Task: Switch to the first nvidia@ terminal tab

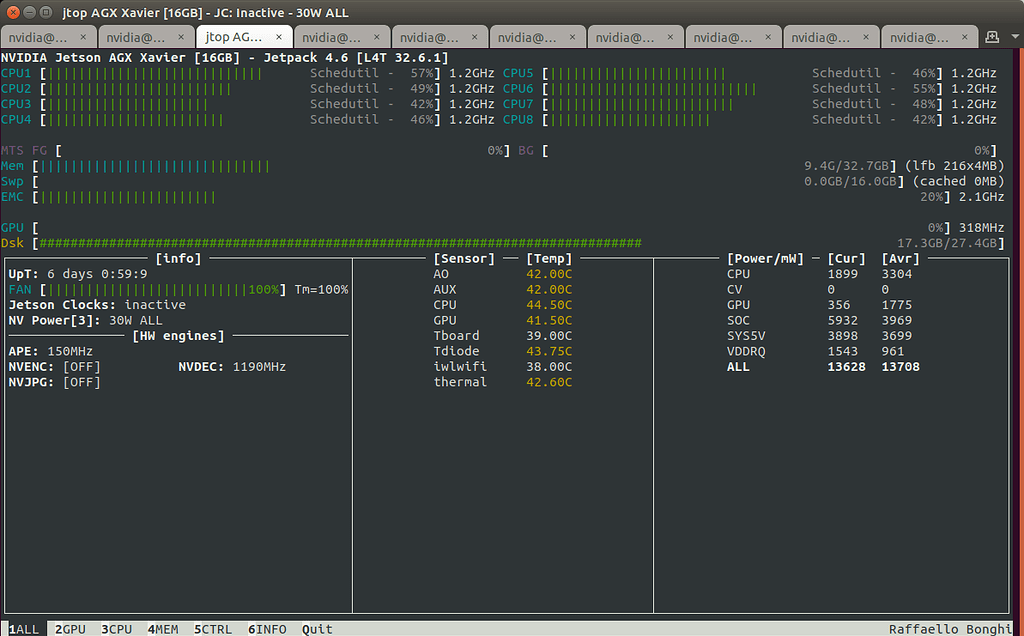Action: (x=40, y=38)
